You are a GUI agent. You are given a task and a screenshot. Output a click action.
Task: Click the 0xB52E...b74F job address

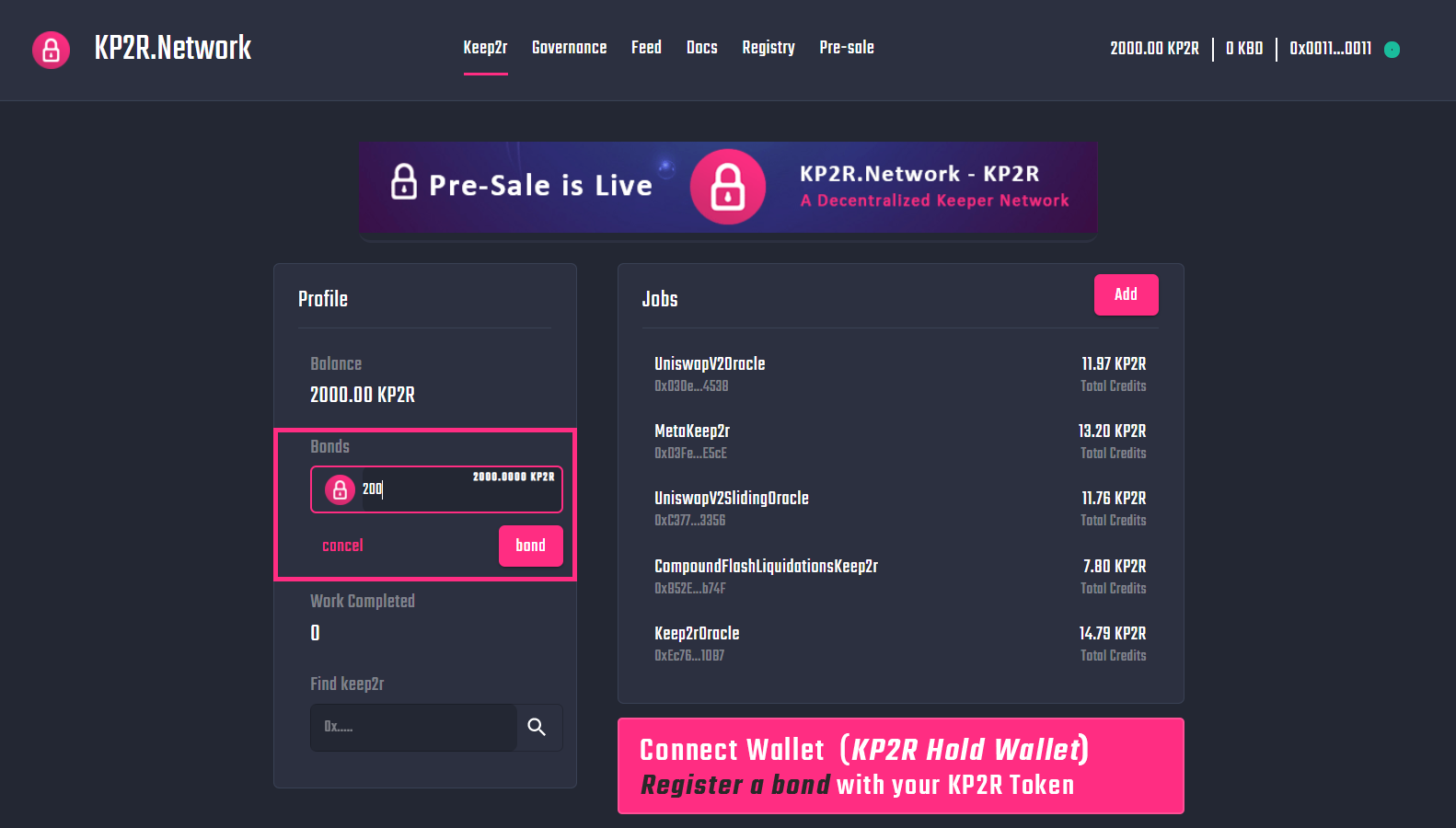689,589
